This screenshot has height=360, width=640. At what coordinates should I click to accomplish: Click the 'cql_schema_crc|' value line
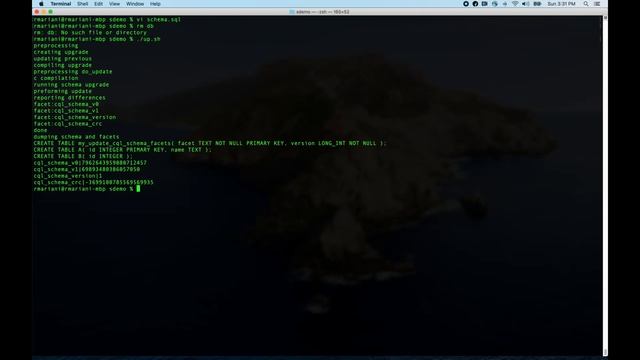(x=93, y=182)
